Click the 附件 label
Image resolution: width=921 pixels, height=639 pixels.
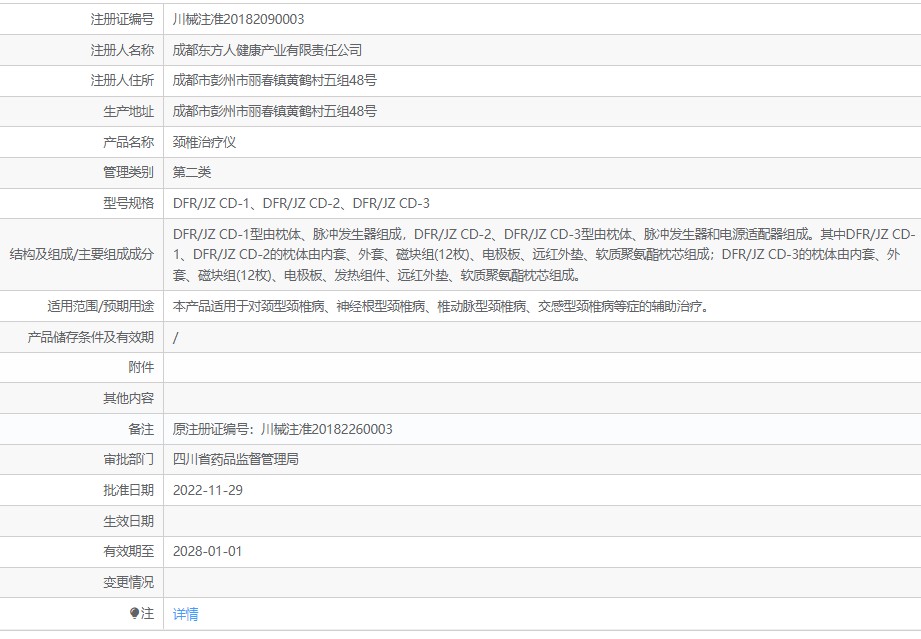pos(141,368)
